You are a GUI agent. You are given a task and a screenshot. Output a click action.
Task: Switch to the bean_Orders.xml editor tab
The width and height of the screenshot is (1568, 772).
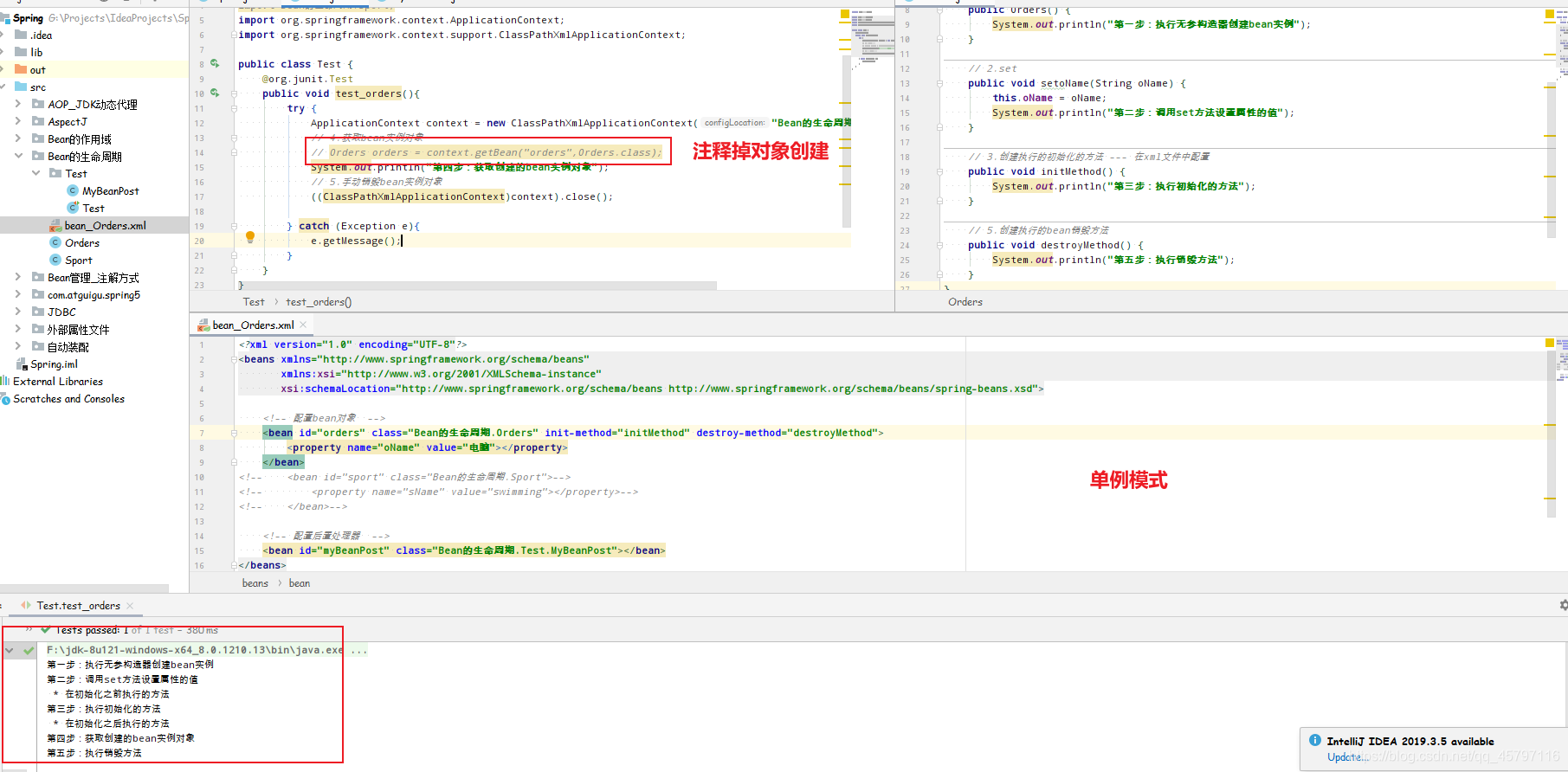tap(253, 325)
